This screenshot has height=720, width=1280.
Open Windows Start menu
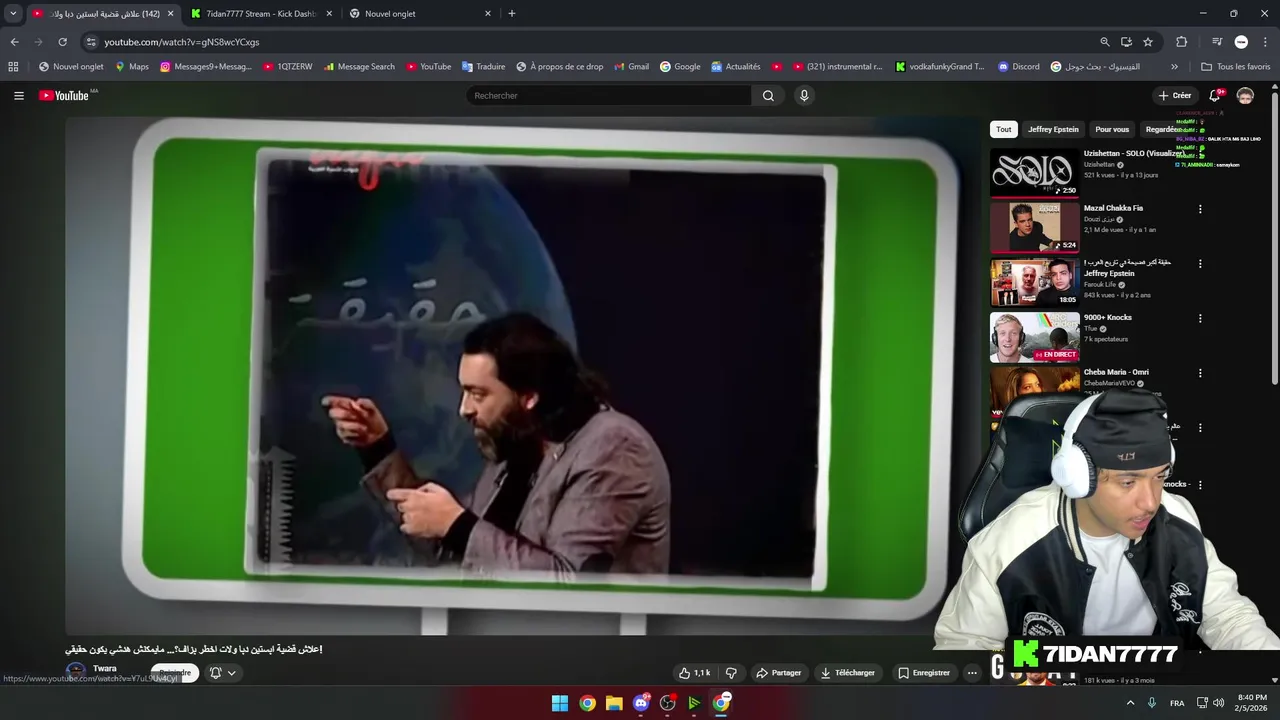[x=560, y=703]
